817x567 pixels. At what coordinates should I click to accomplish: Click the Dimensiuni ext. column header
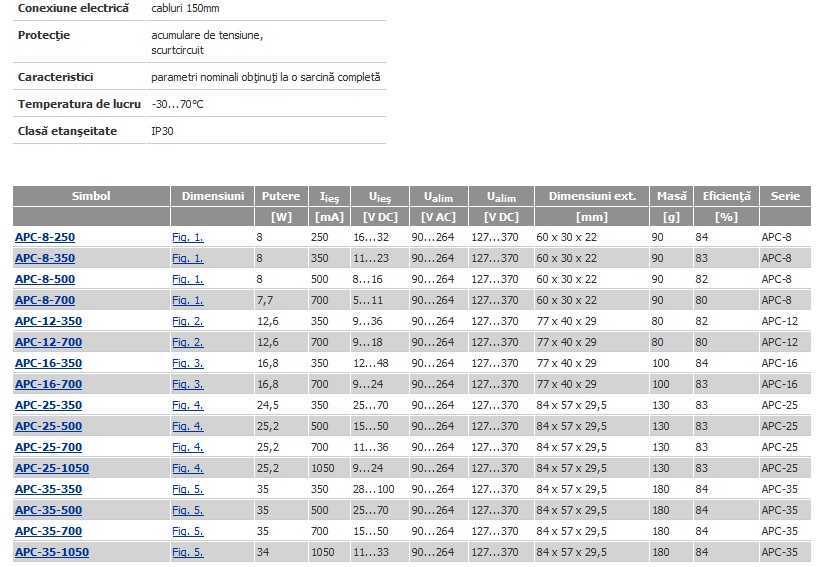click(x=592, y=196)
